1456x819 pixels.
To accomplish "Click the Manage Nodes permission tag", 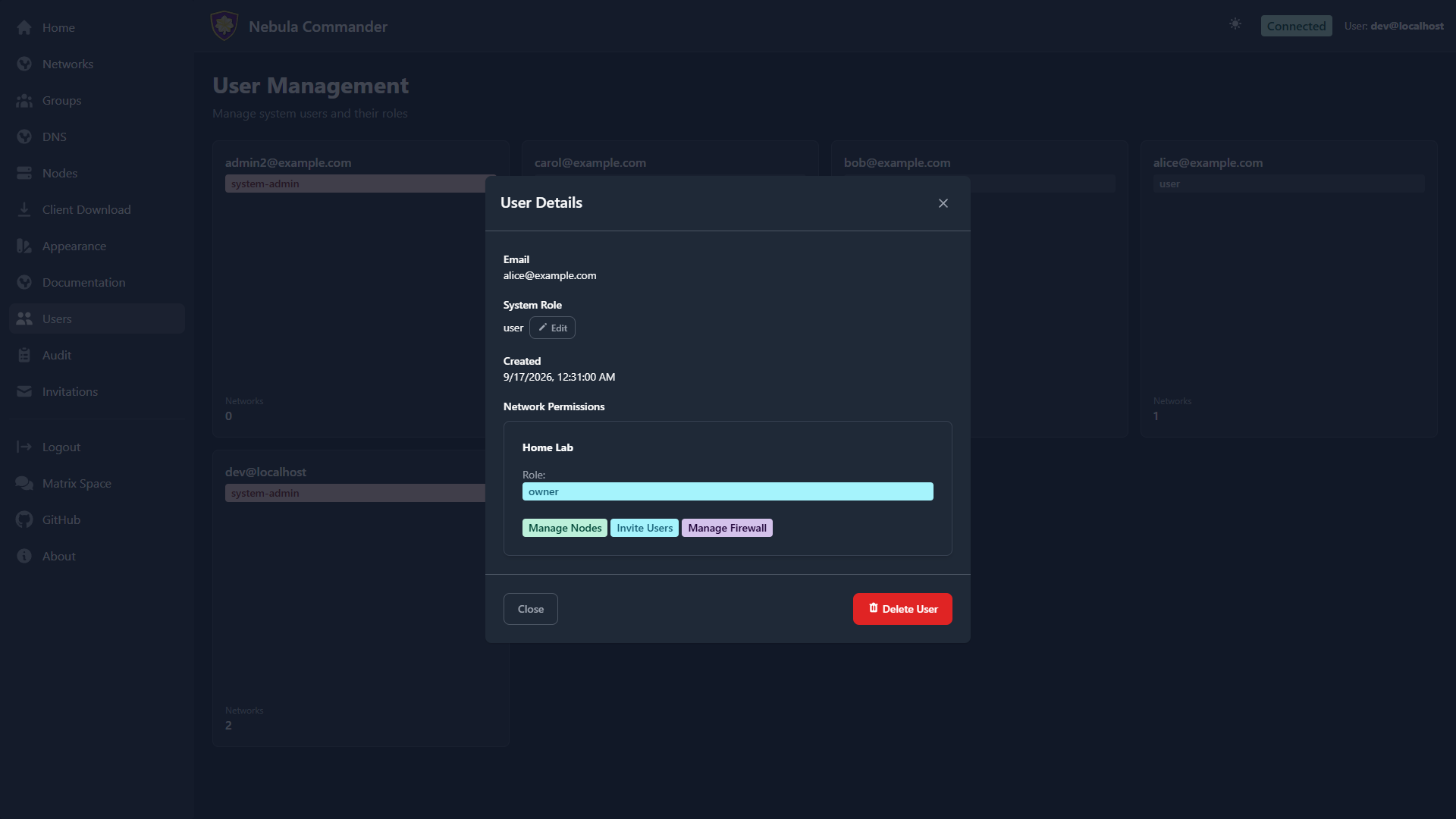I will click(565, 528).
